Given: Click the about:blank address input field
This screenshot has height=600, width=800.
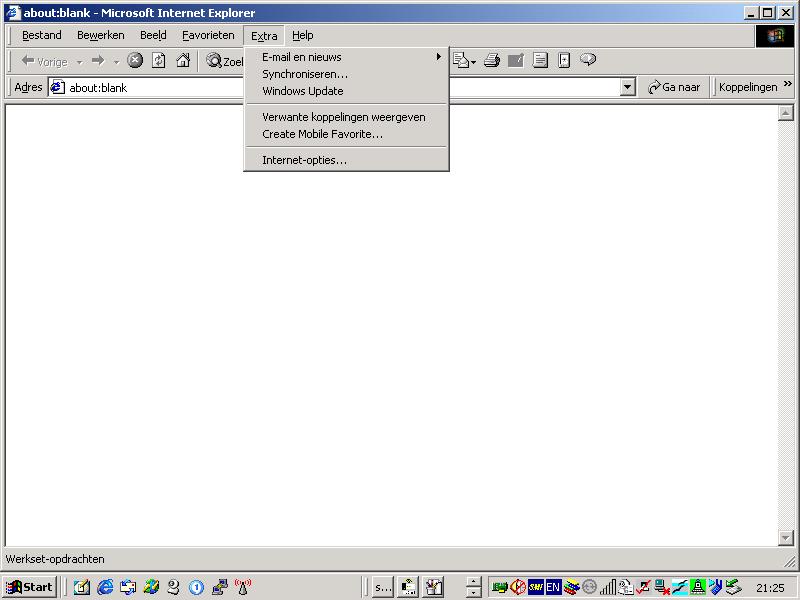Looking at the screenshot, I should tap(340, 87).
